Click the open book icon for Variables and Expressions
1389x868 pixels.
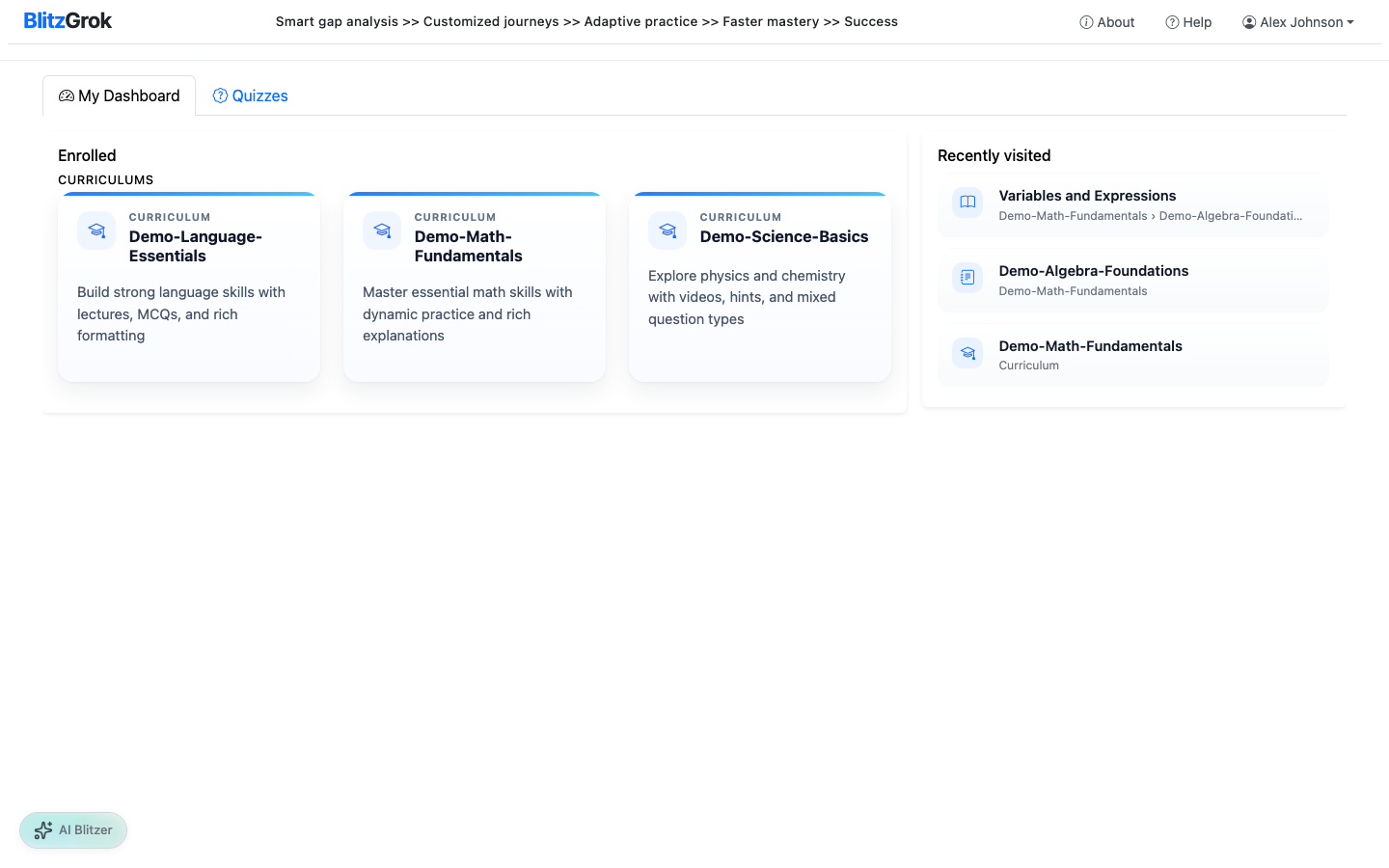click(x=967, y=203)
